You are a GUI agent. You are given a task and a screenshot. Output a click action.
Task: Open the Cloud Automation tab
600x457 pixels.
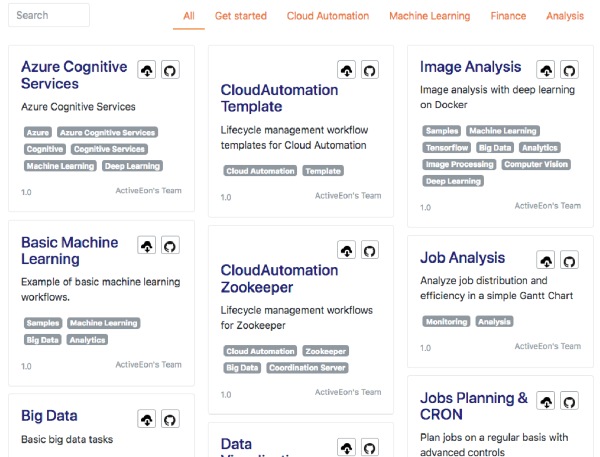click(328, 16)
